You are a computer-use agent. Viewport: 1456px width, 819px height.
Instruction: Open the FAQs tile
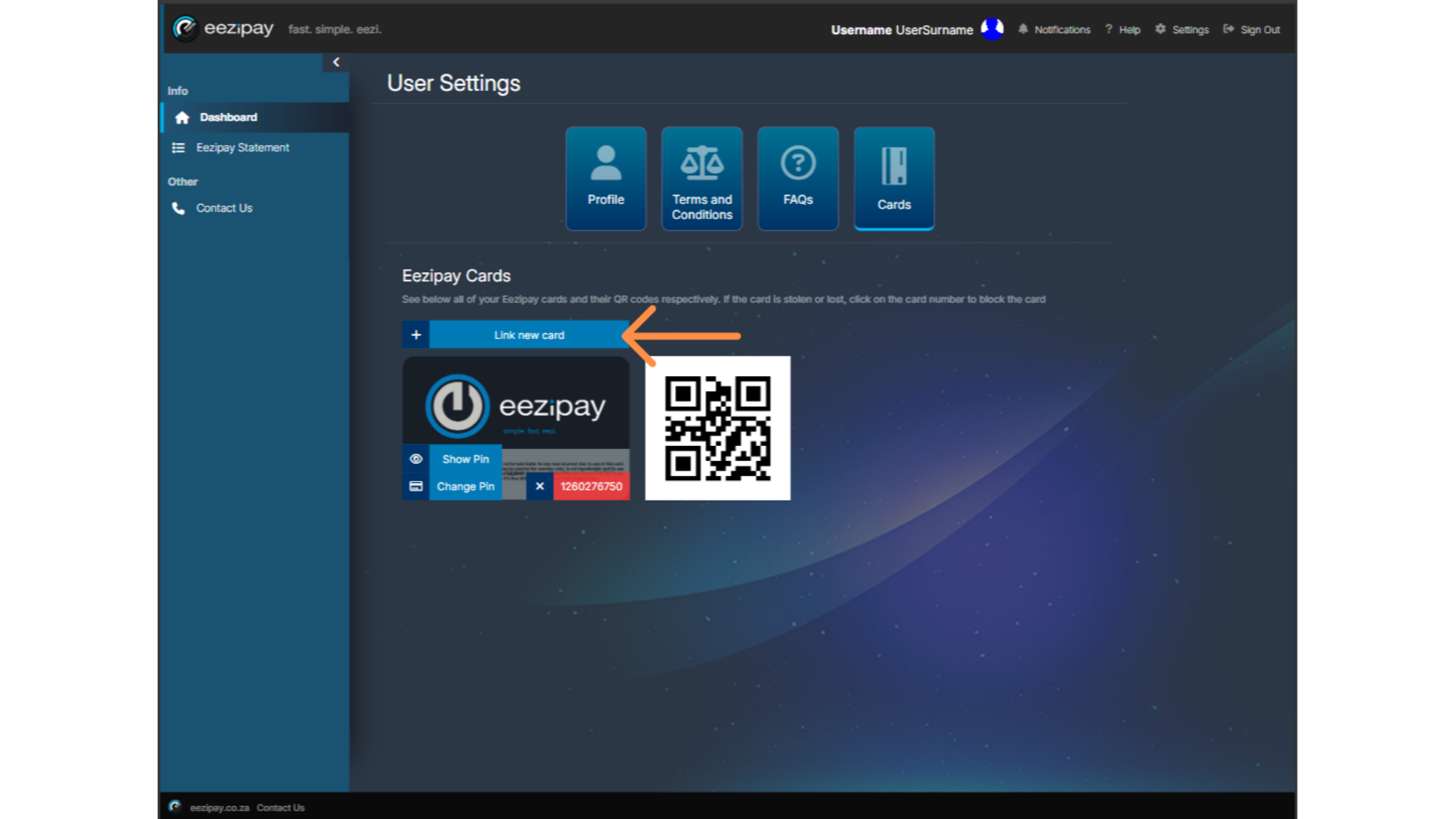(x=798, y=178)
